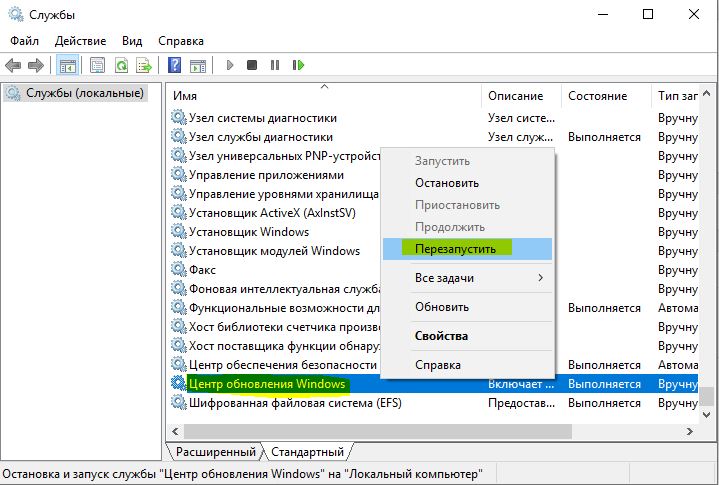Click the Stop service square icon

[x=252, y=65]
